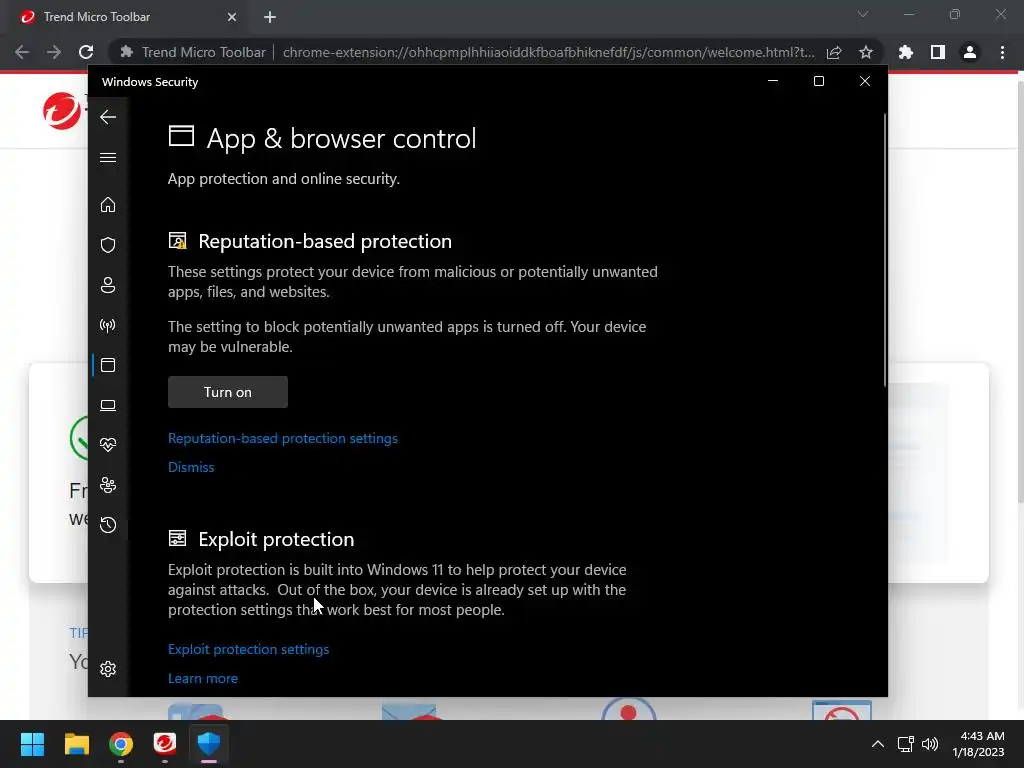1024x768 pixels.
Task: Open Device performance & health heart icon
Action: [x=108, y=445]
